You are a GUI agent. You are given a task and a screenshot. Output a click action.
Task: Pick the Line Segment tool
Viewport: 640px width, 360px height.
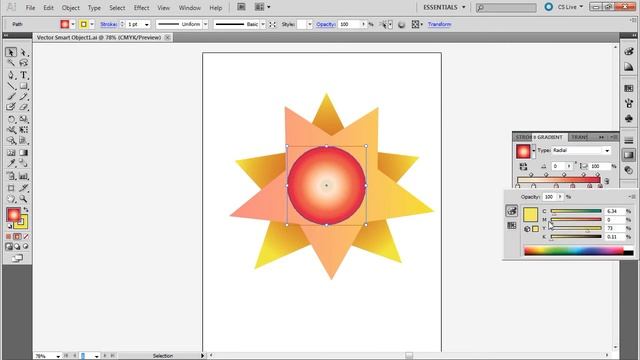click(x=11, y=86)
